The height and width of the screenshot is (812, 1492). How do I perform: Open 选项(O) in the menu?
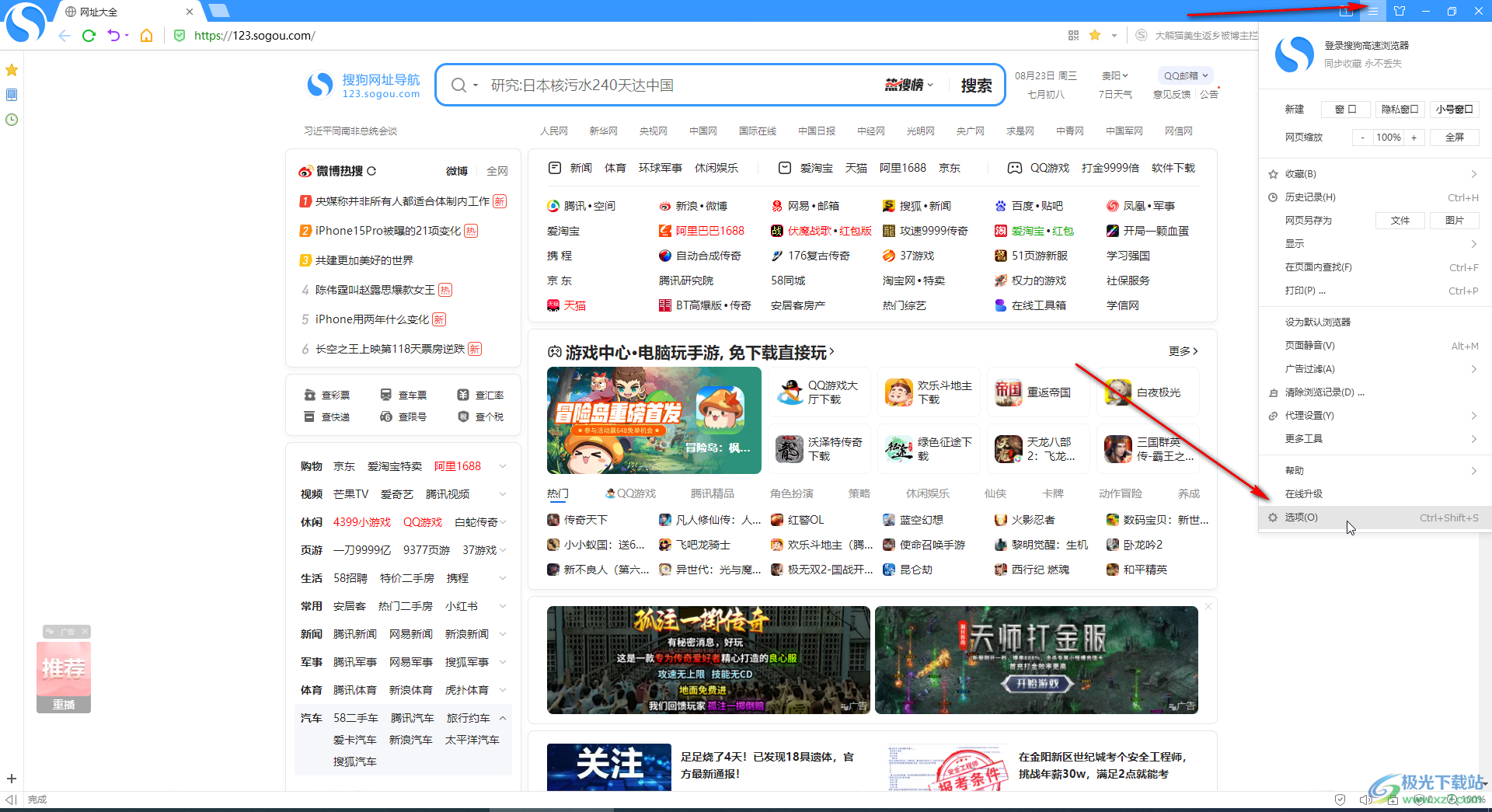point(1374,518)
